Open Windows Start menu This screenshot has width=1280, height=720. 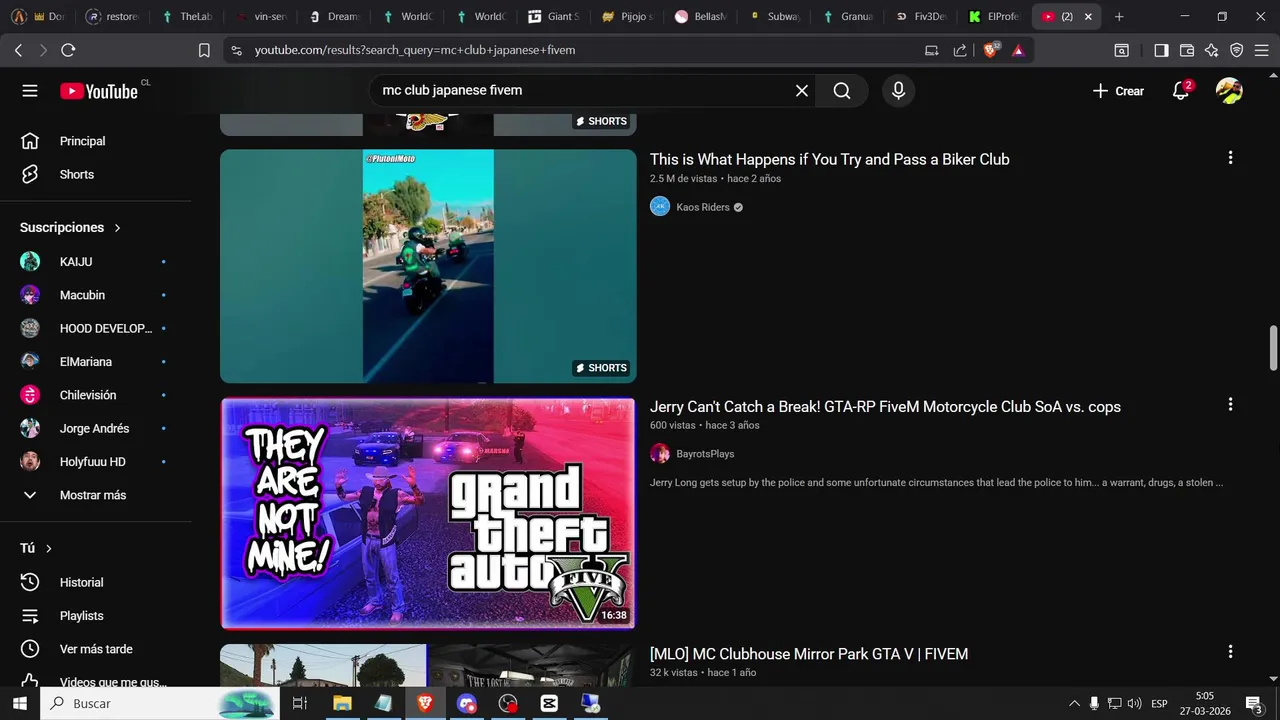(x=19, y=703)
